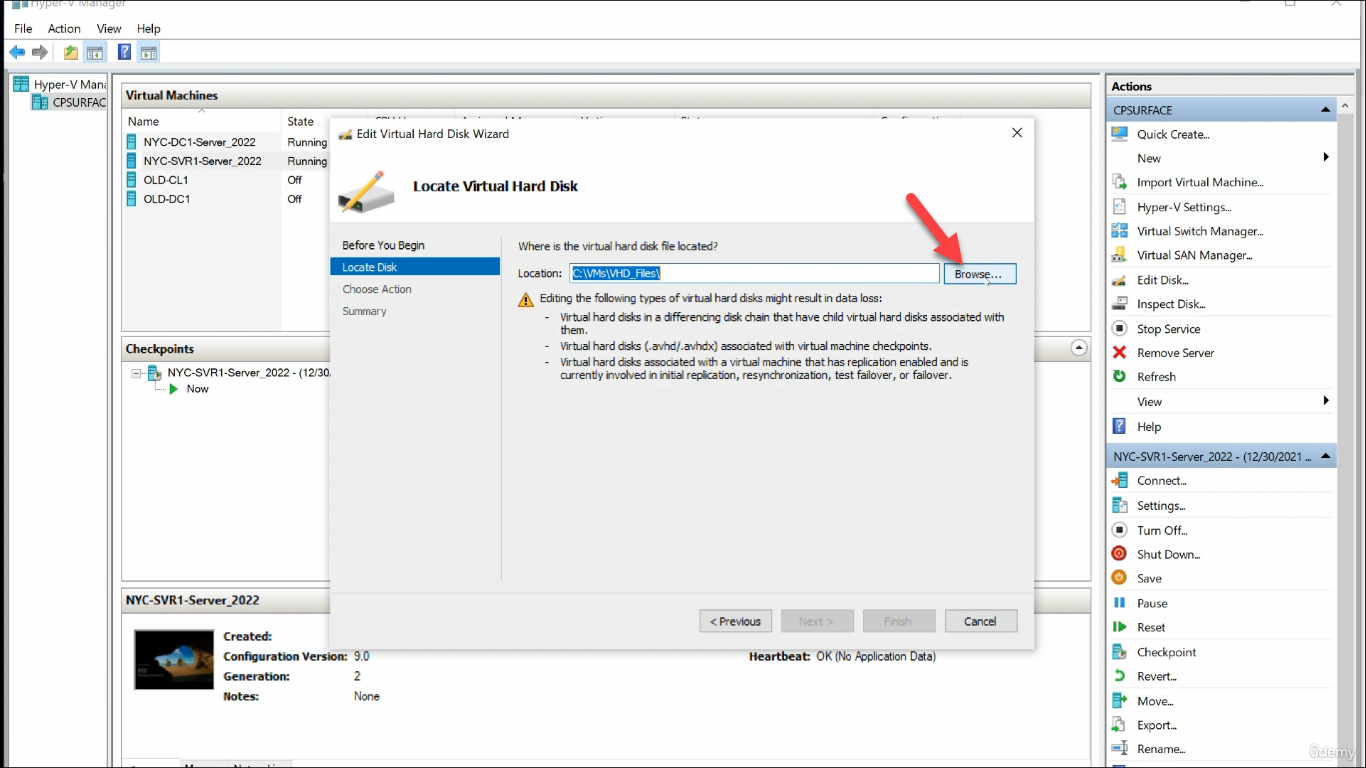Select NYC-DC1-Server_2022 virtual machine

(199, 142)
